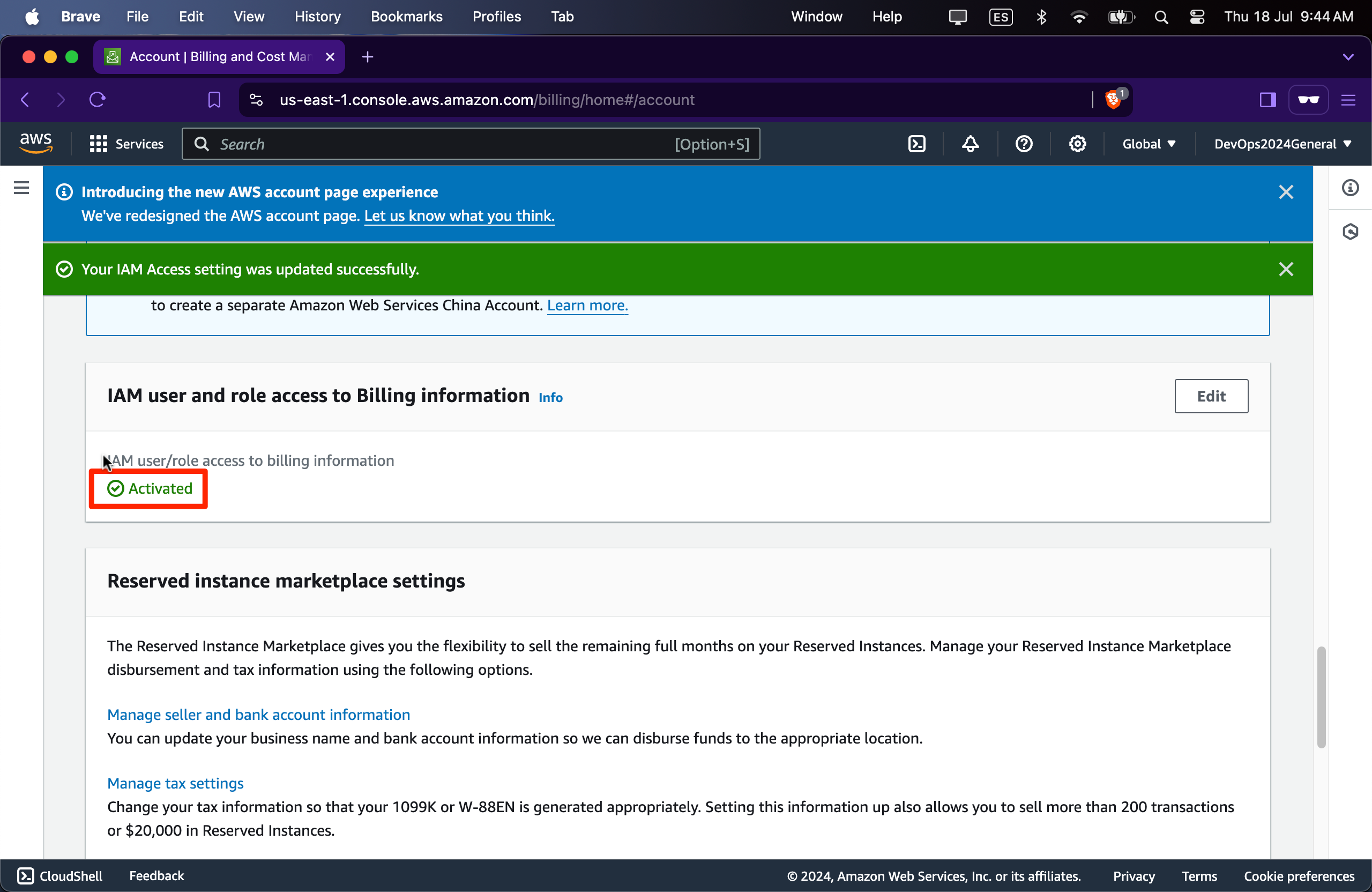Expand the DevOps2024General account menu

pos(1282,144)
